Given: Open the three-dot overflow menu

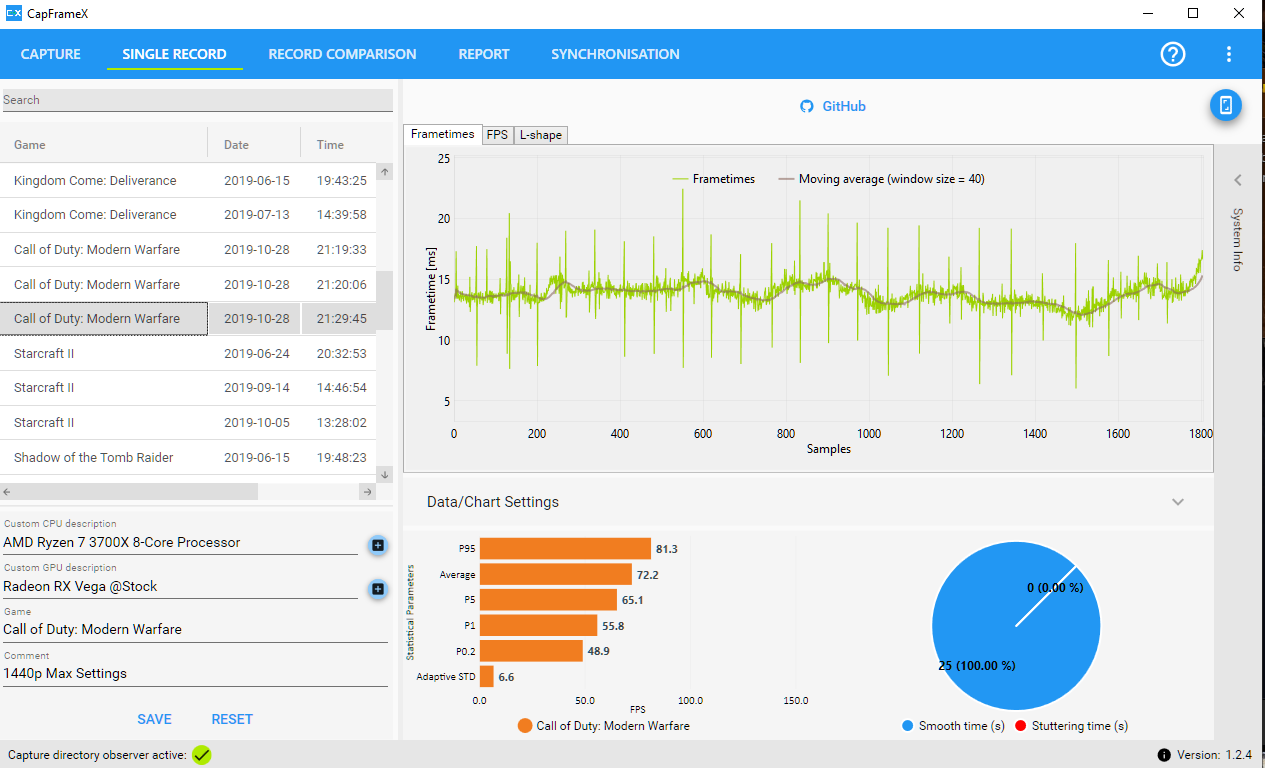Looking at the screenshot, I should (1229, 54).
